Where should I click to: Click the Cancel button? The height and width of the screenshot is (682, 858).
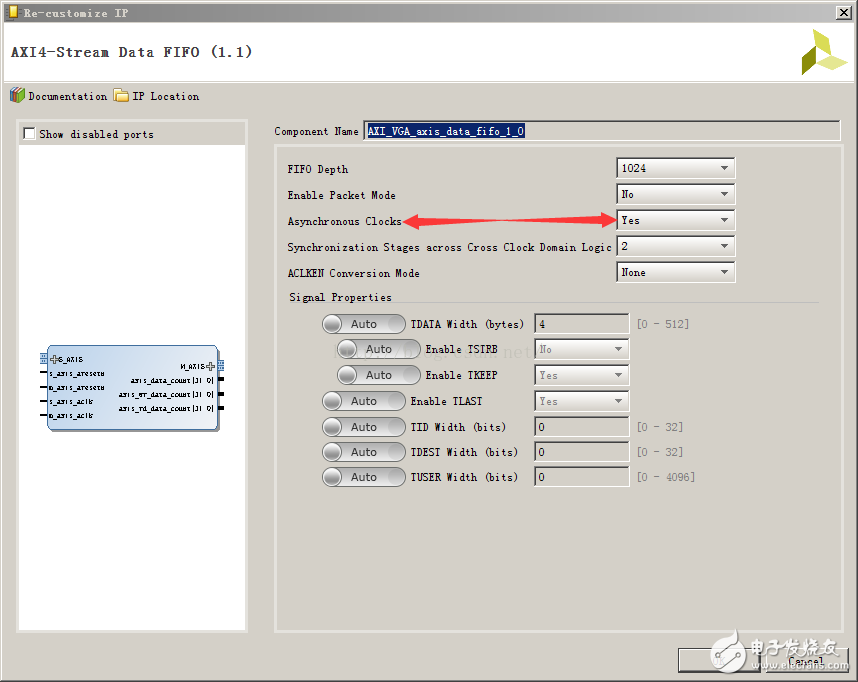pyautogui.click(x=805, y=660)
